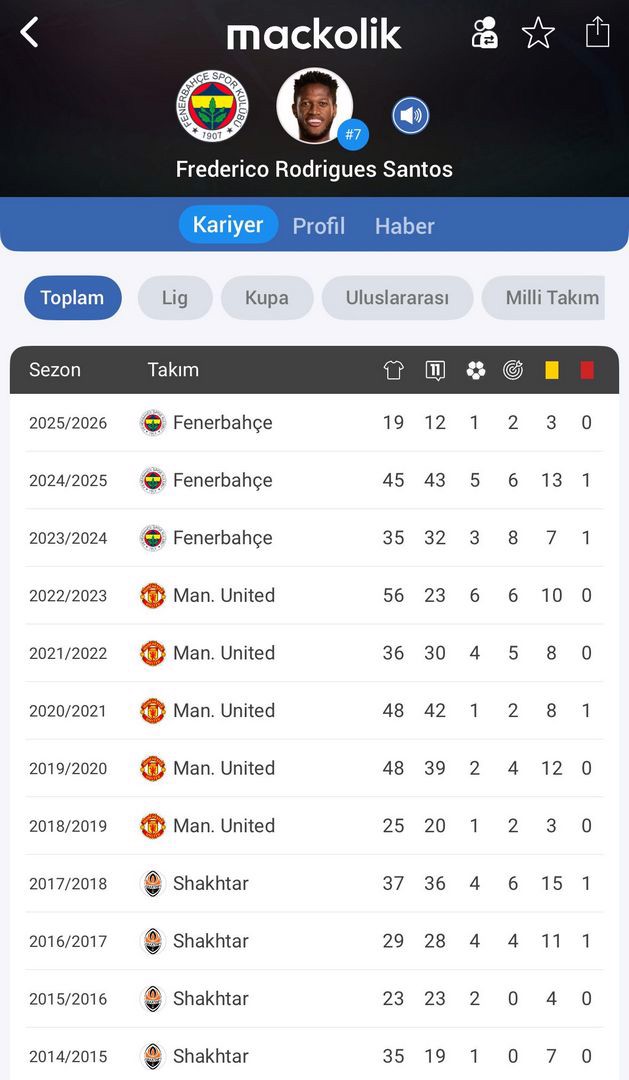Open the Fenerbahçe club crest in header

(x=212, y=106)
